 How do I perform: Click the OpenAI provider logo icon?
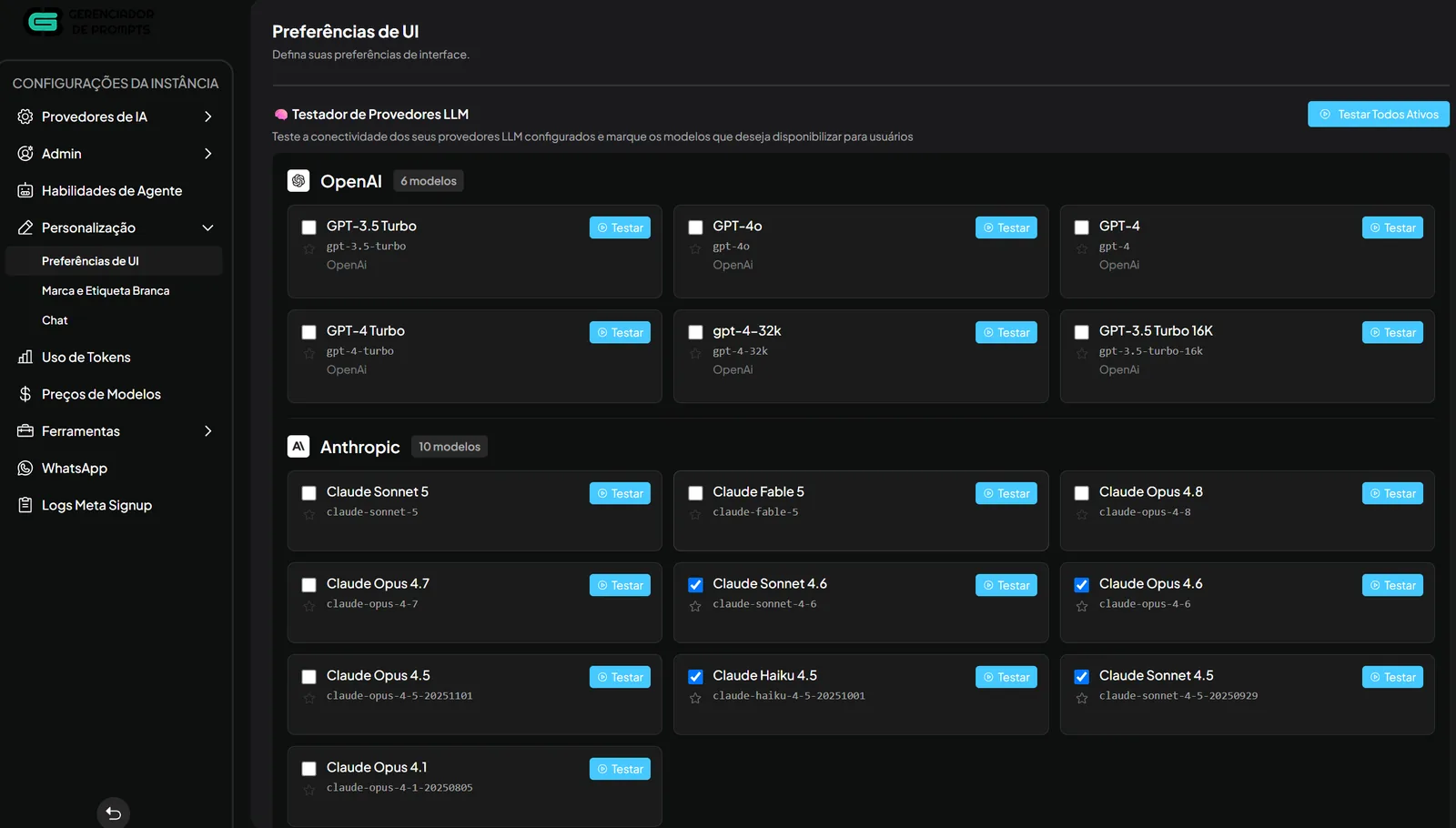tap(298, 181)
